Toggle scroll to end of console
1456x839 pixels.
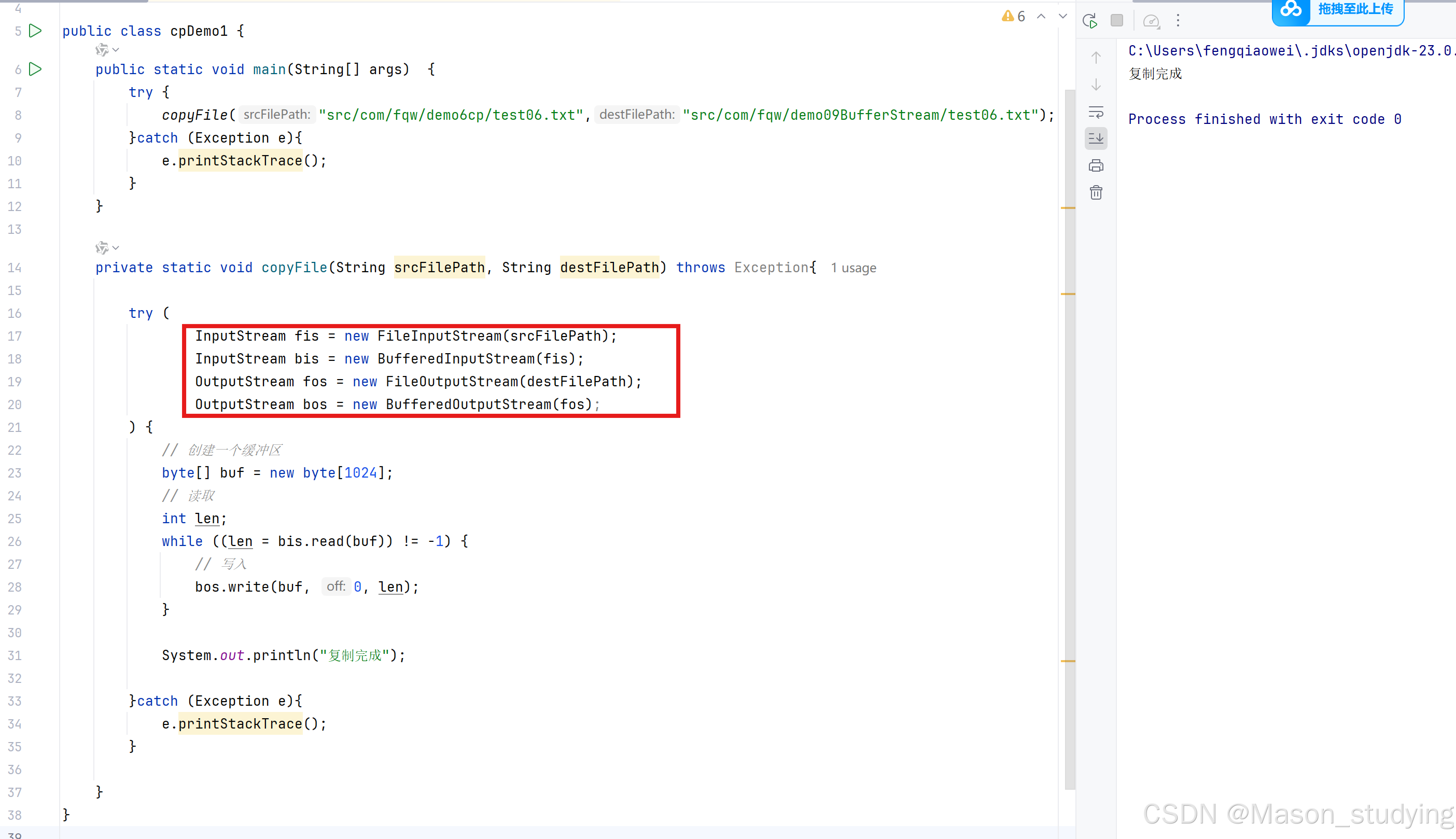[x=1096, y=138]
